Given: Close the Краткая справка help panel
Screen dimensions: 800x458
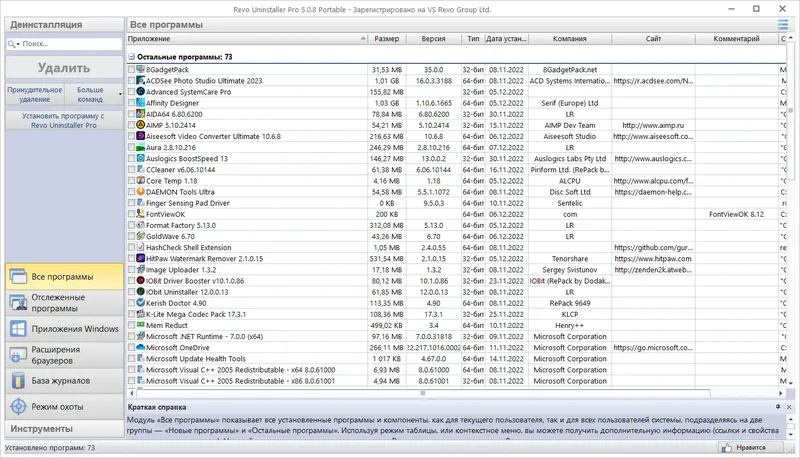Looking at the screenshot, I should 789,407.
